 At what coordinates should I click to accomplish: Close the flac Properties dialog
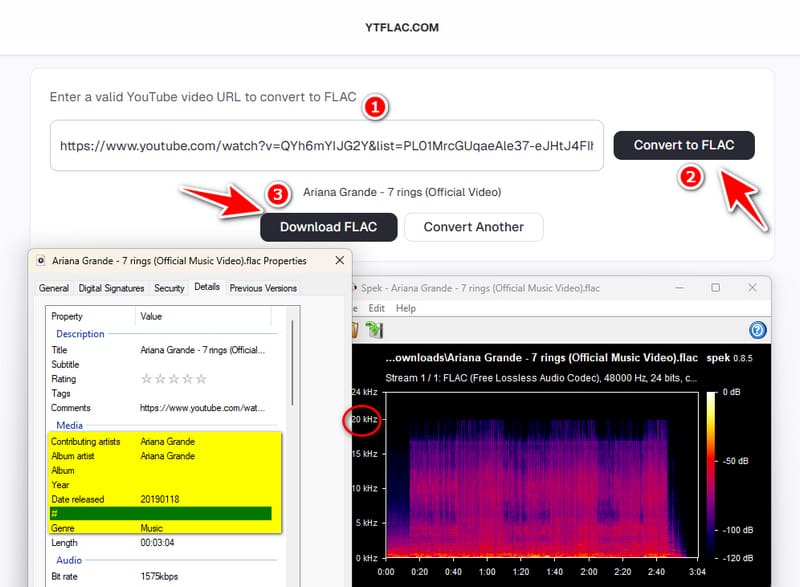pyautogui.click(x=340, y=261)
